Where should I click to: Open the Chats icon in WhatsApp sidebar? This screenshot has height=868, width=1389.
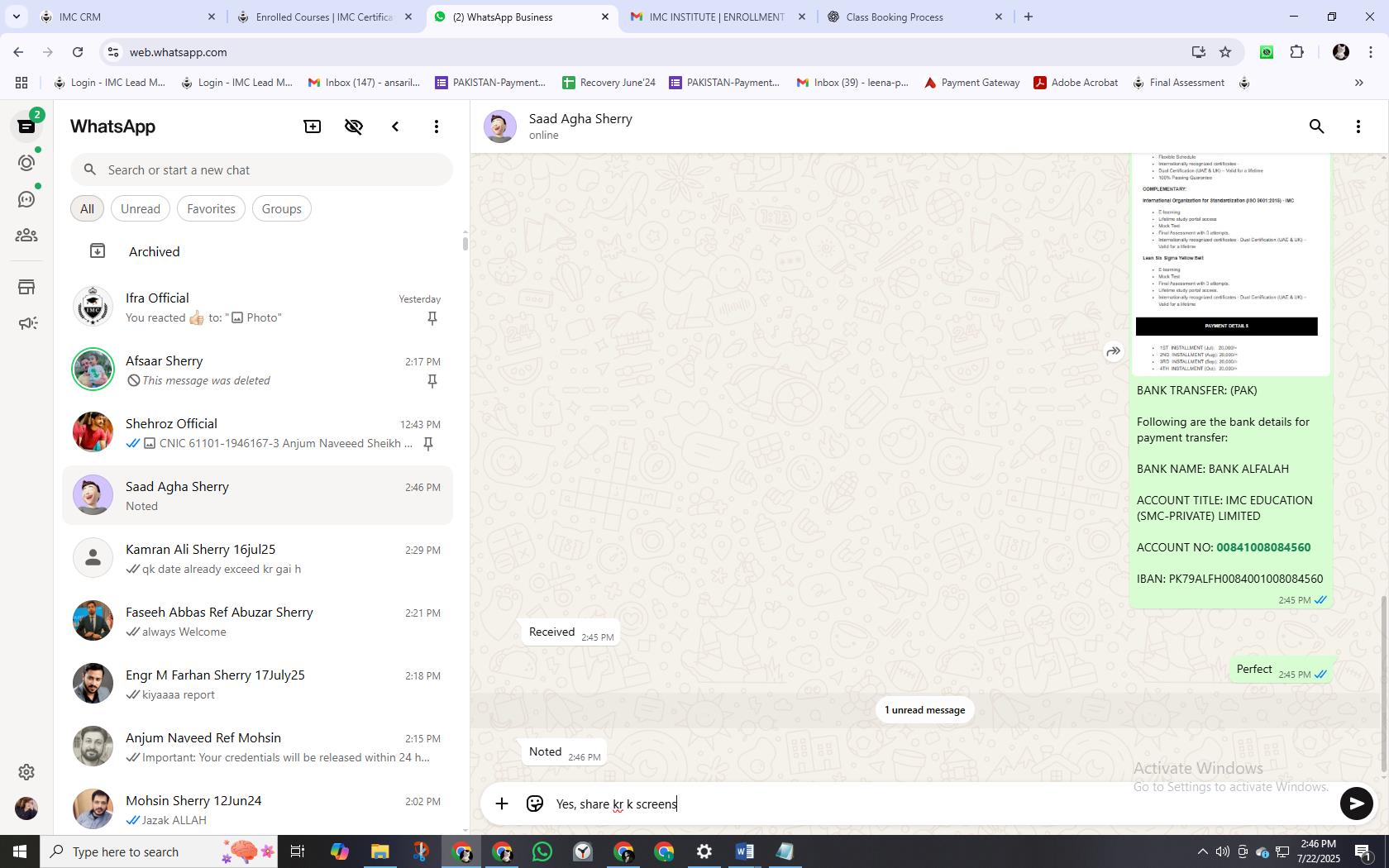point(26,126)
